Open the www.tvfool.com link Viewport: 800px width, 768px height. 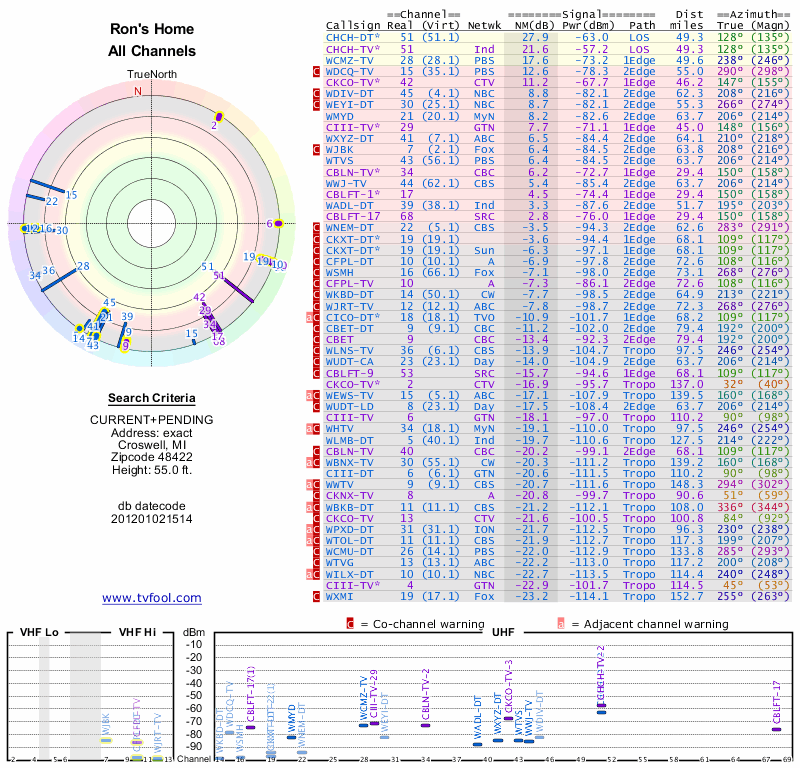point(151,598)
